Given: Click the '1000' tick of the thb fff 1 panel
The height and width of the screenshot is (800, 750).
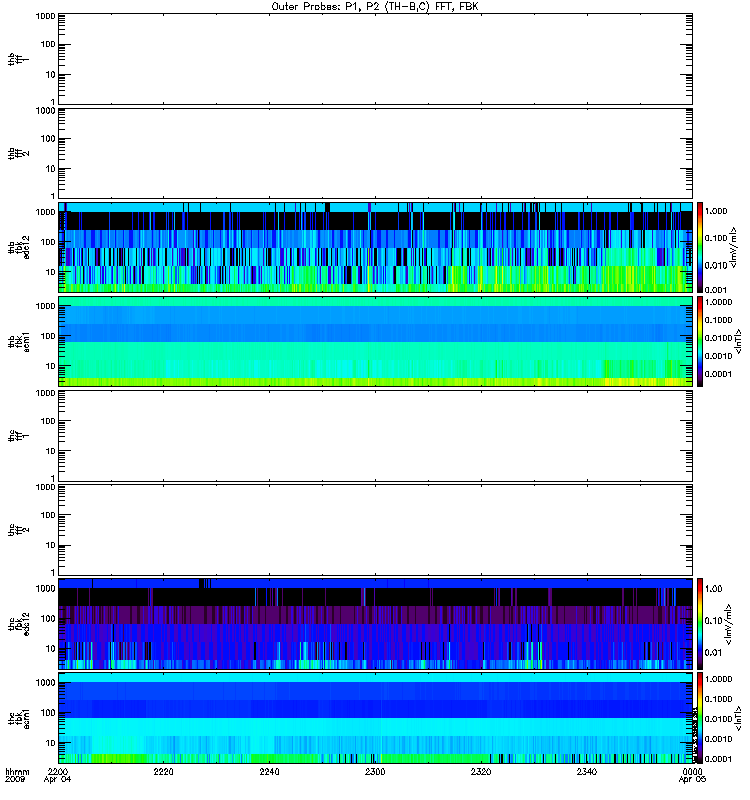Looking at the screenshot, I should [45, 16].
